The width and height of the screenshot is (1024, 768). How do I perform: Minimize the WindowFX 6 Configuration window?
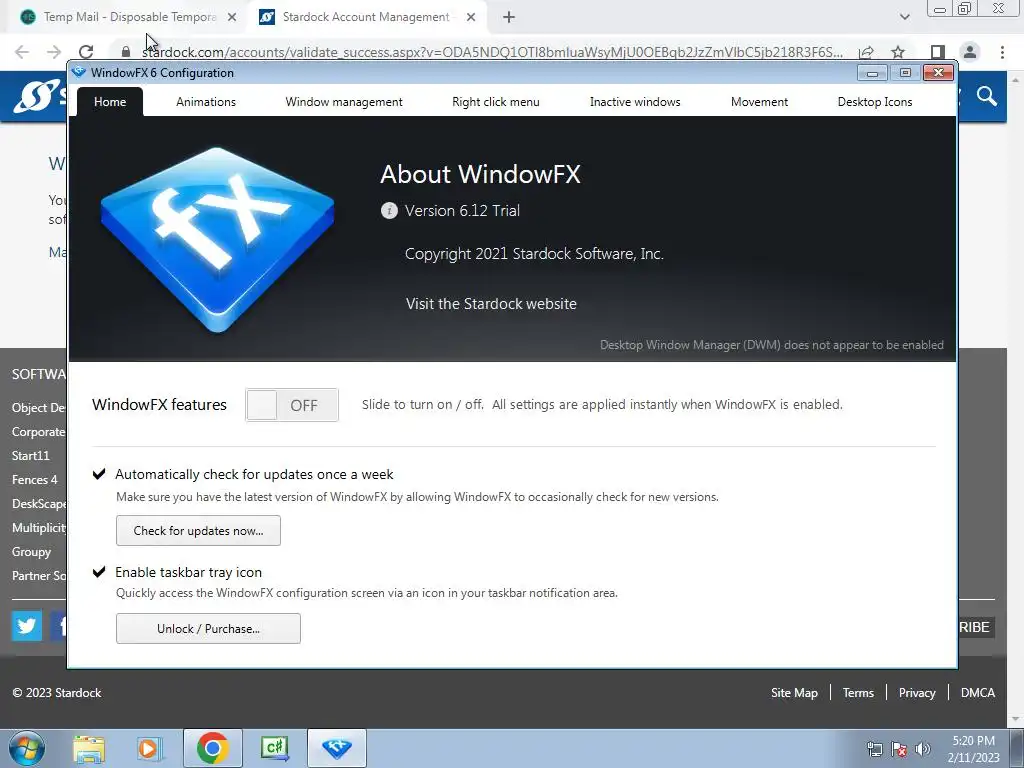point(872,72)
